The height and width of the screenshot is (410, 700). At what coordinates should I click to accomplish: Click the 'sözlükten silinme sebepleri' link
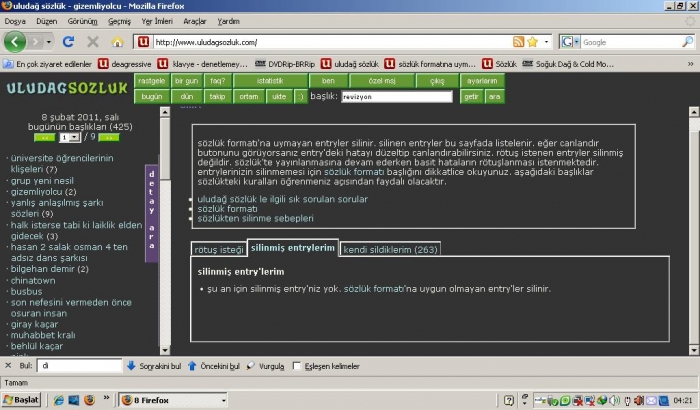255,218
